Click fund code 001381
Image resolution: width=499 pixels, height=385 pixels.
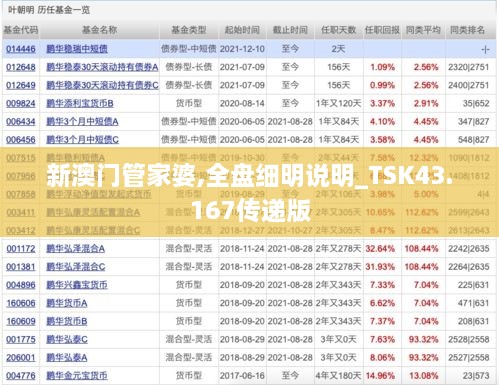click(x=21, y=267)
